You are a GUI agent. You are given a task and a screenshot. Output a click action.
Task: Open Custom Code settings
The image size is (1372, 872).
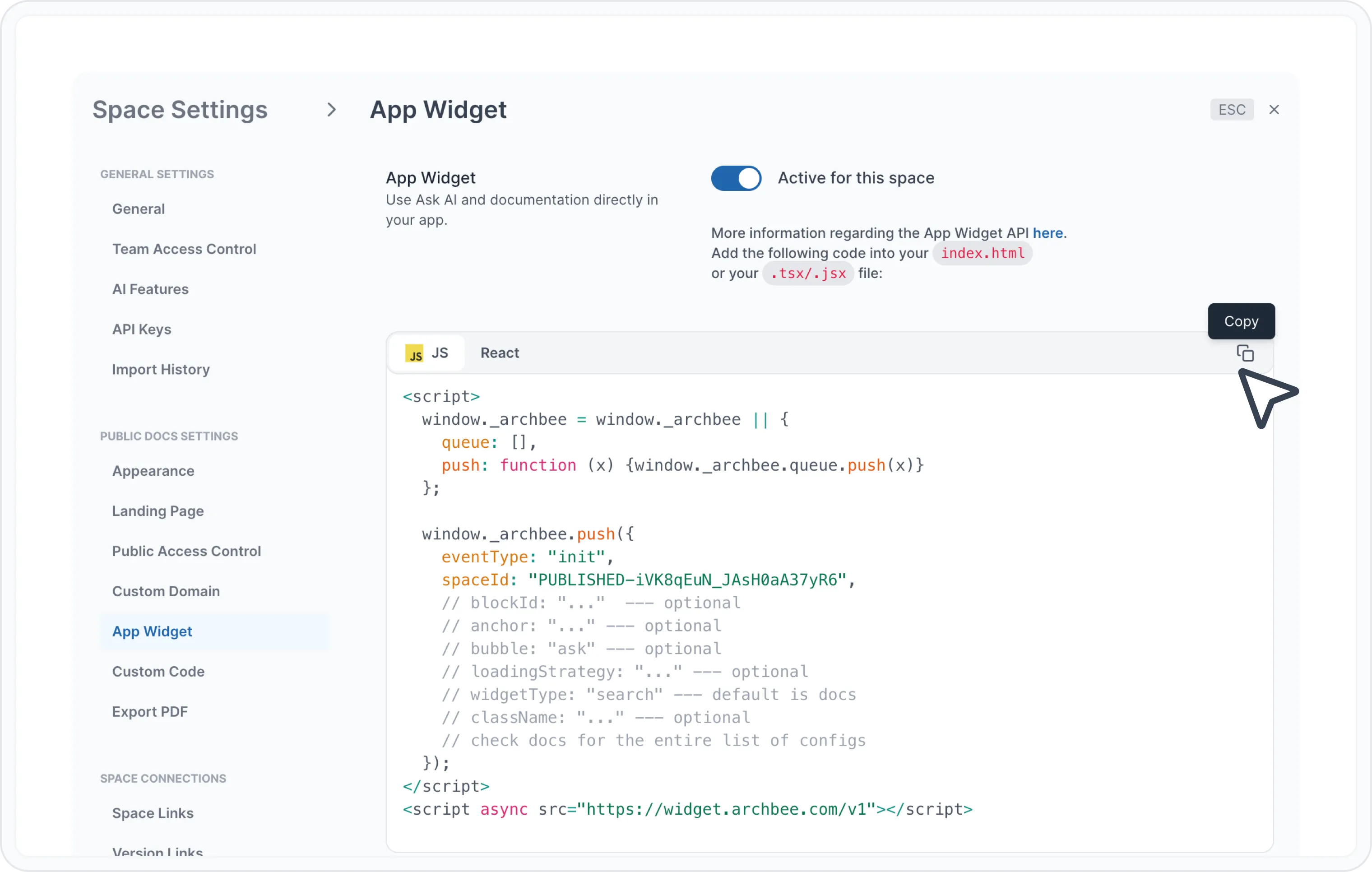tap(158, 672)
